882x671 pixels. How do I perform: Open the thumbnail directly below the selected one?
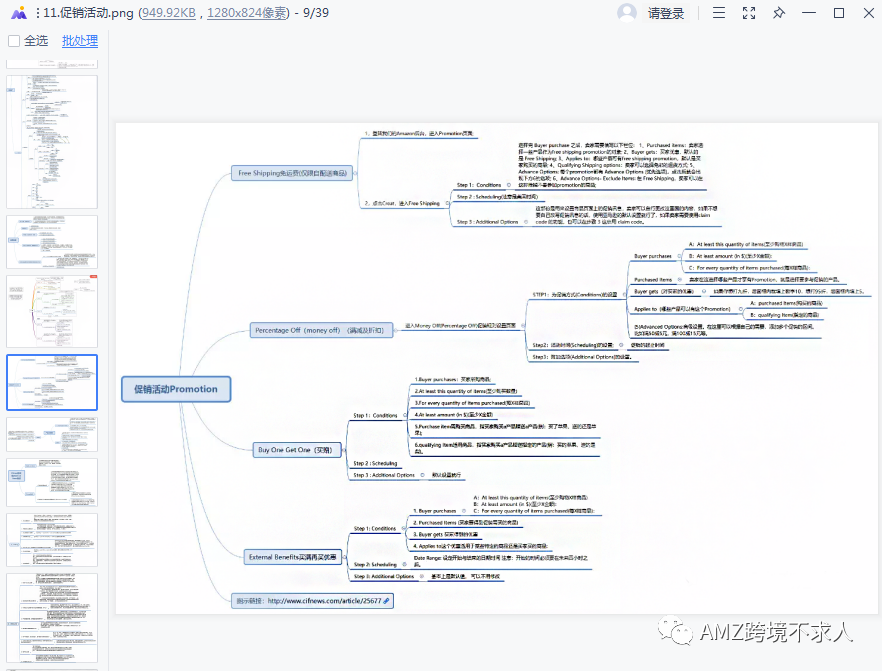pos(52,434)
